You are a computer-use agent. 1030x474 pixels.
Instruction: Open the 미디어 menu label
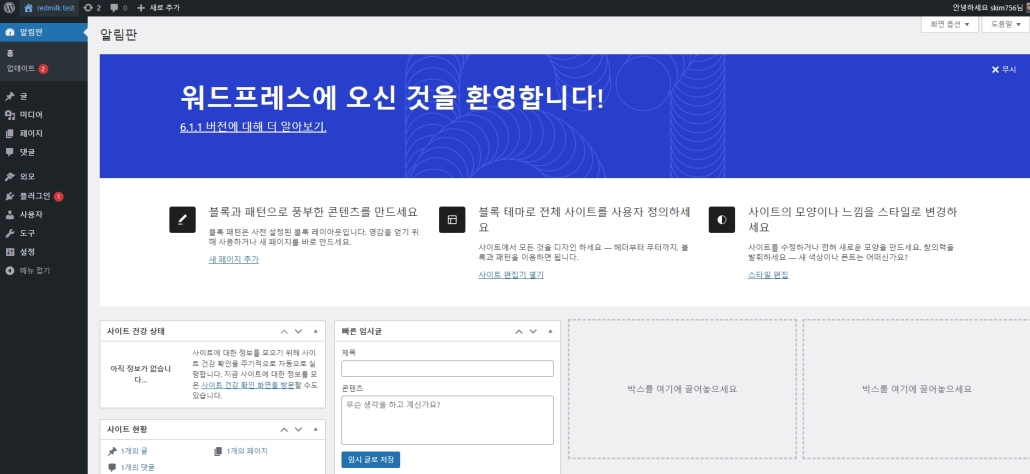pyautogui.click(x=31, y=115)
